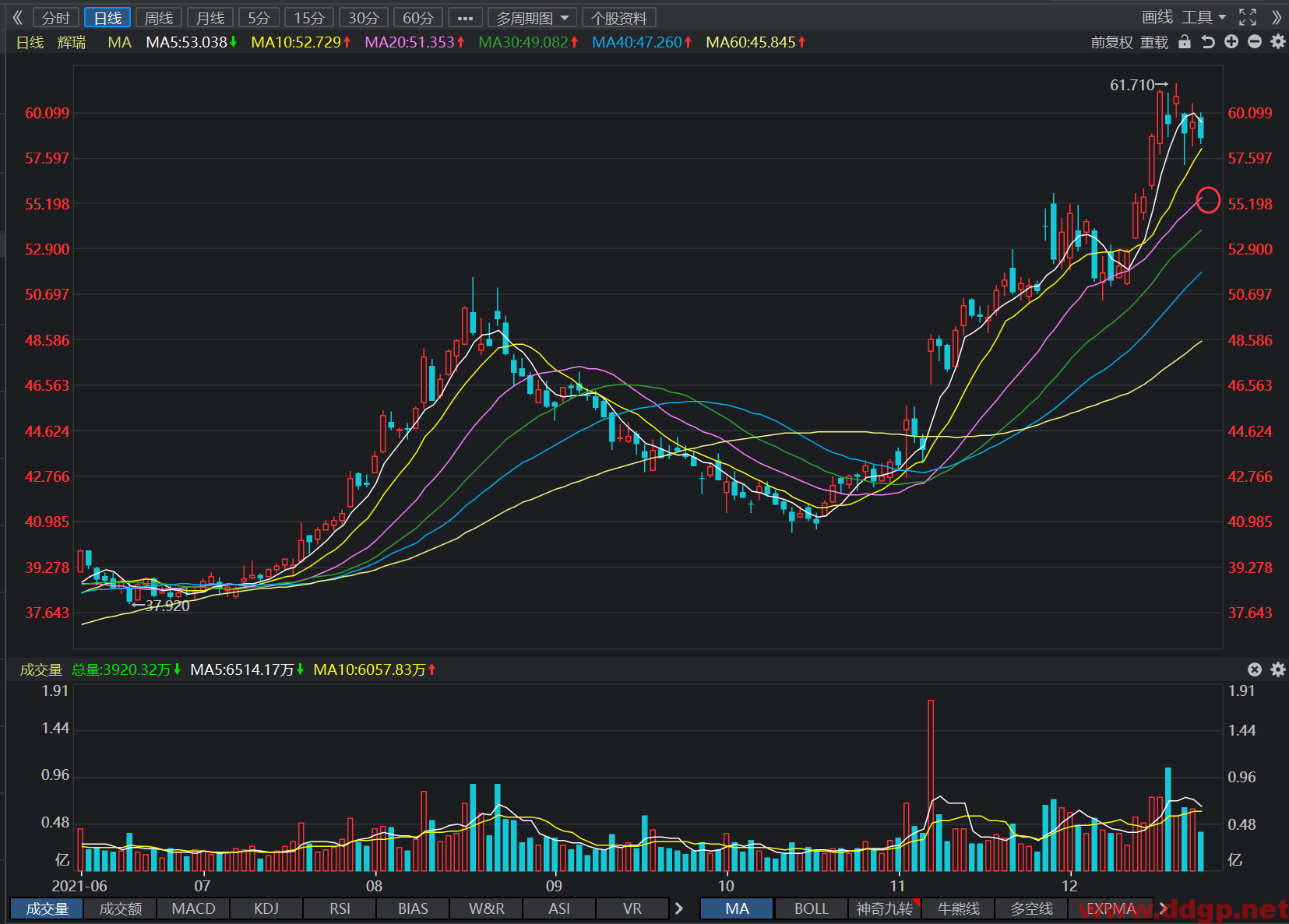1289x924 pixels.
Task: Select the MACD indicator tab
Action: pos(193,908)
